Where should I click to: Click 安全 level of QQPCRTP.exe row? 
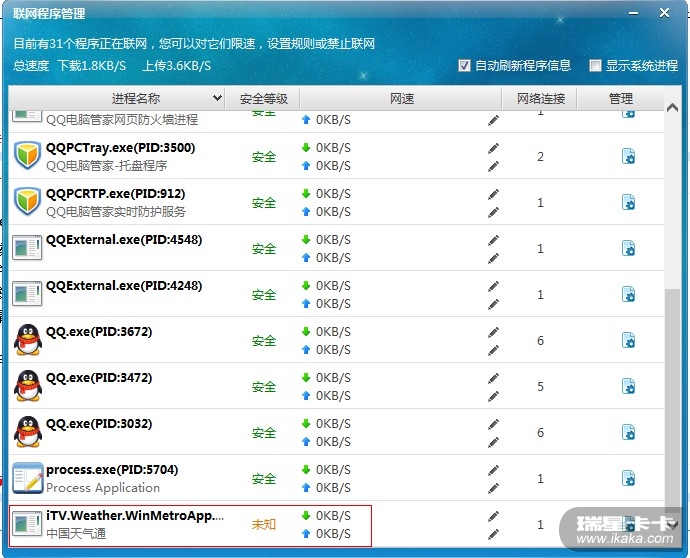pos(264,203)
